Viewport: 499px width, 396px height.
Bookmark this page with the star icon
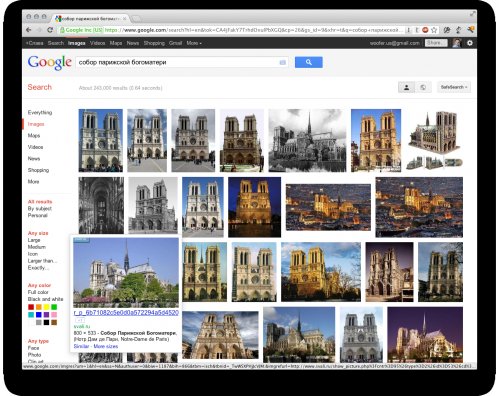[434, 30]
